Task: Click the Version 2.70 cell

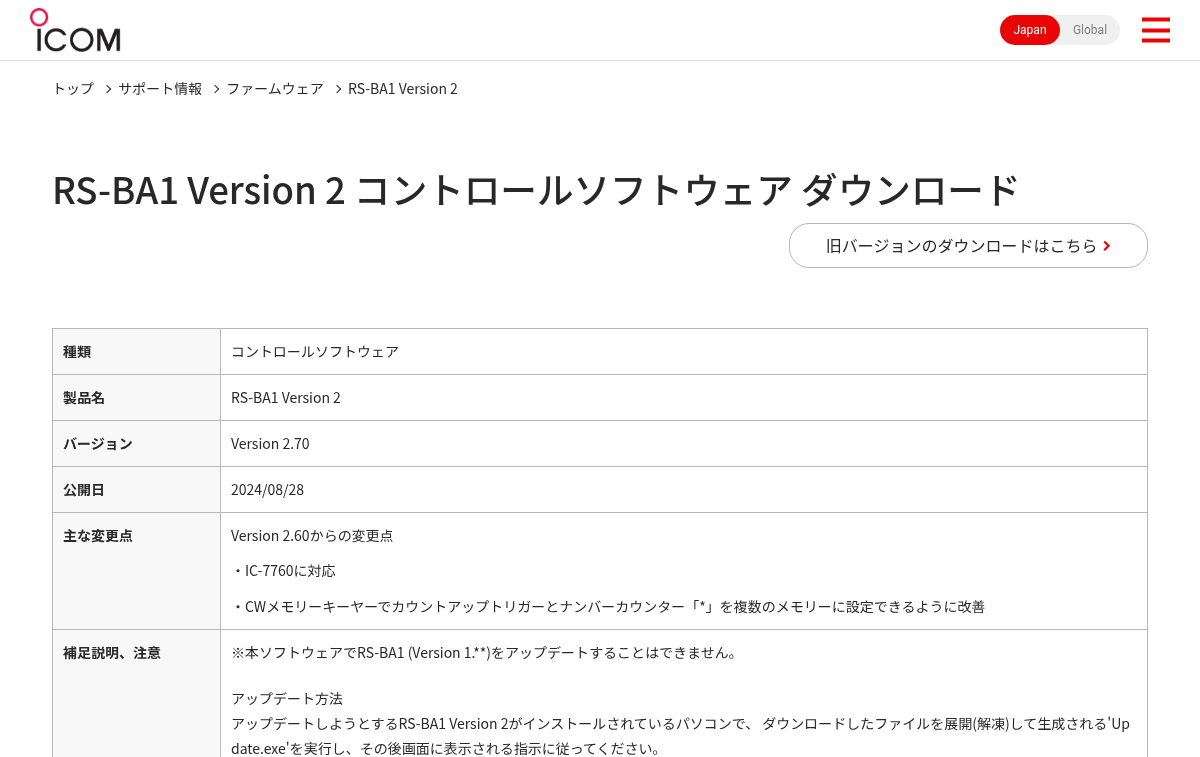Action: point(683,444)
